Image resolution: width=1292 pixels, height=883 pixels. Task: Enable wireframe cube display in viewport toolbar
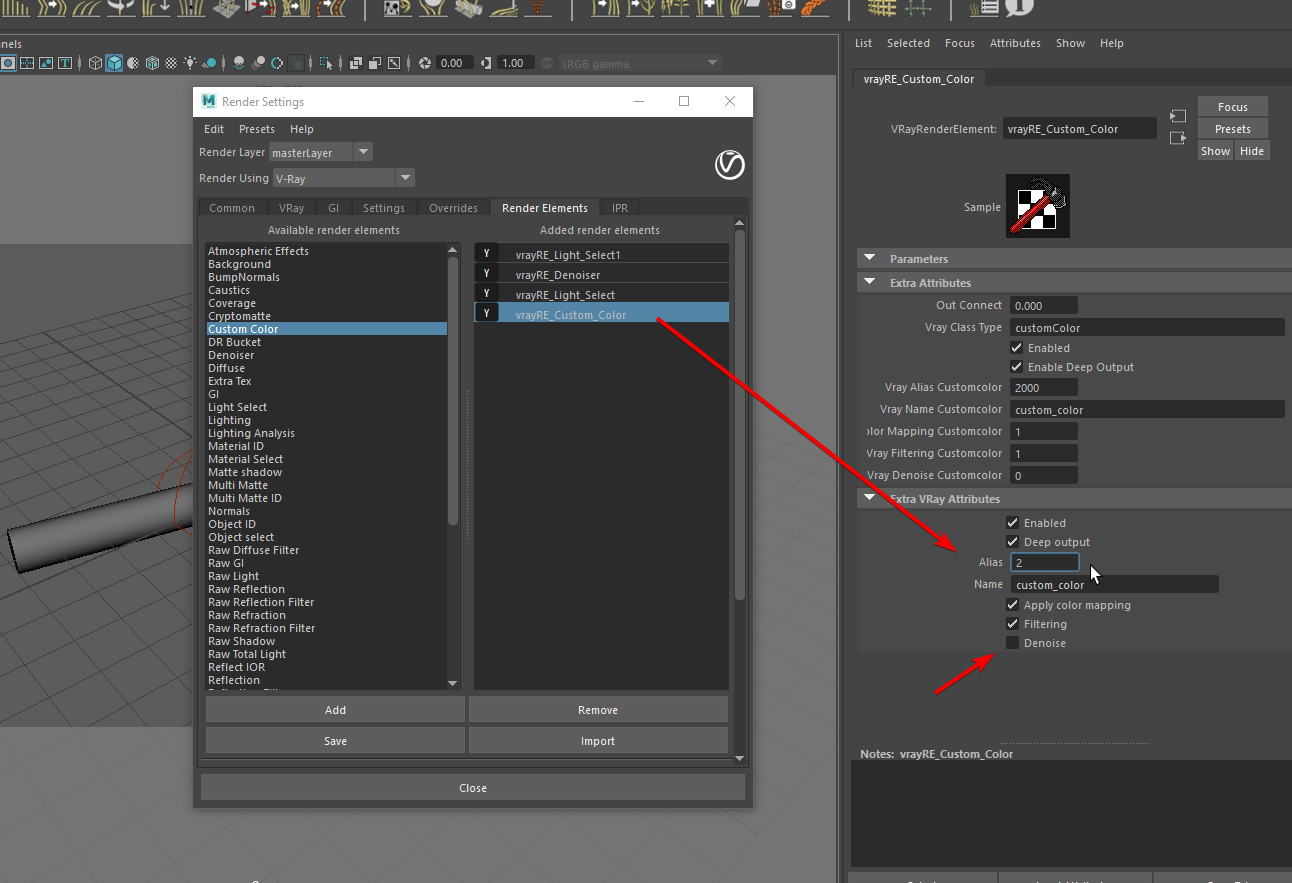pyautogui.click(x=95, y=63)
